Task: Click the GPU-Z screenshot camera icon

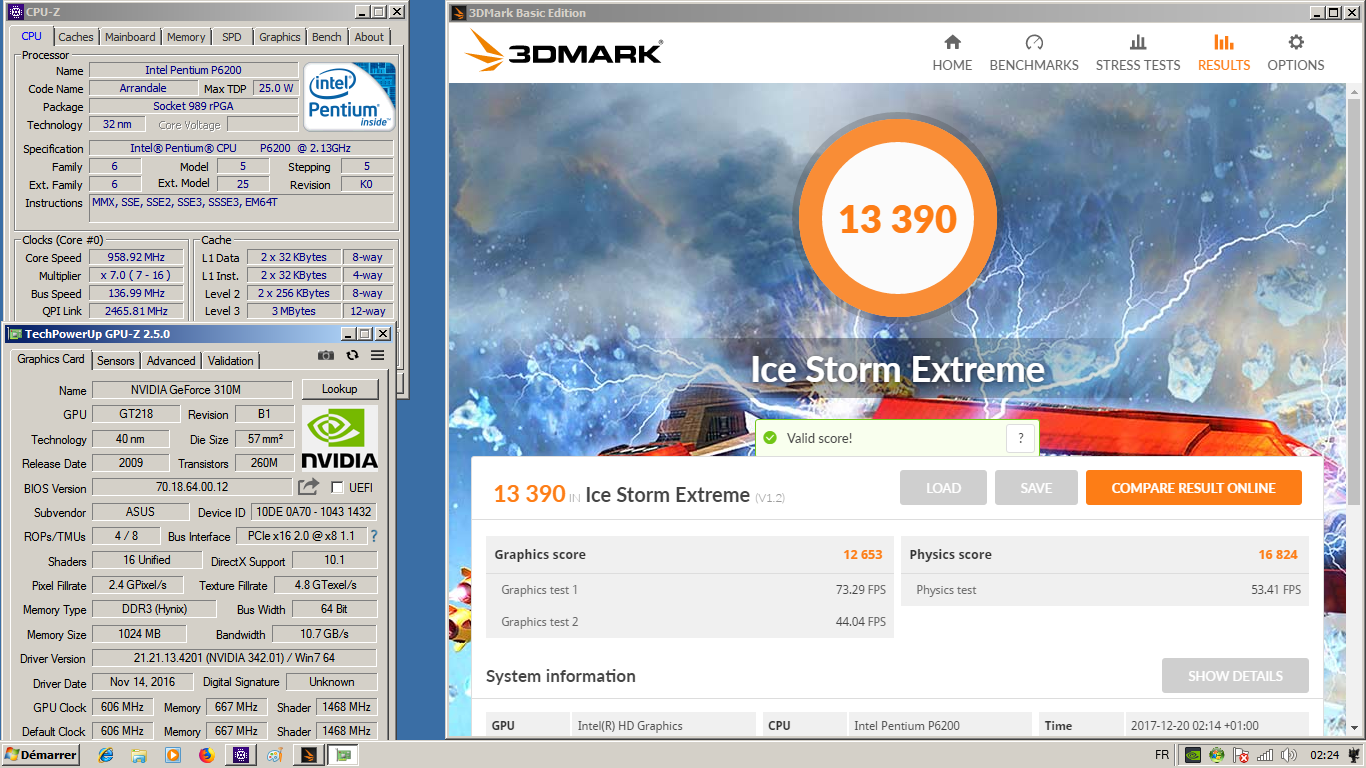Action: click(326, 355)
